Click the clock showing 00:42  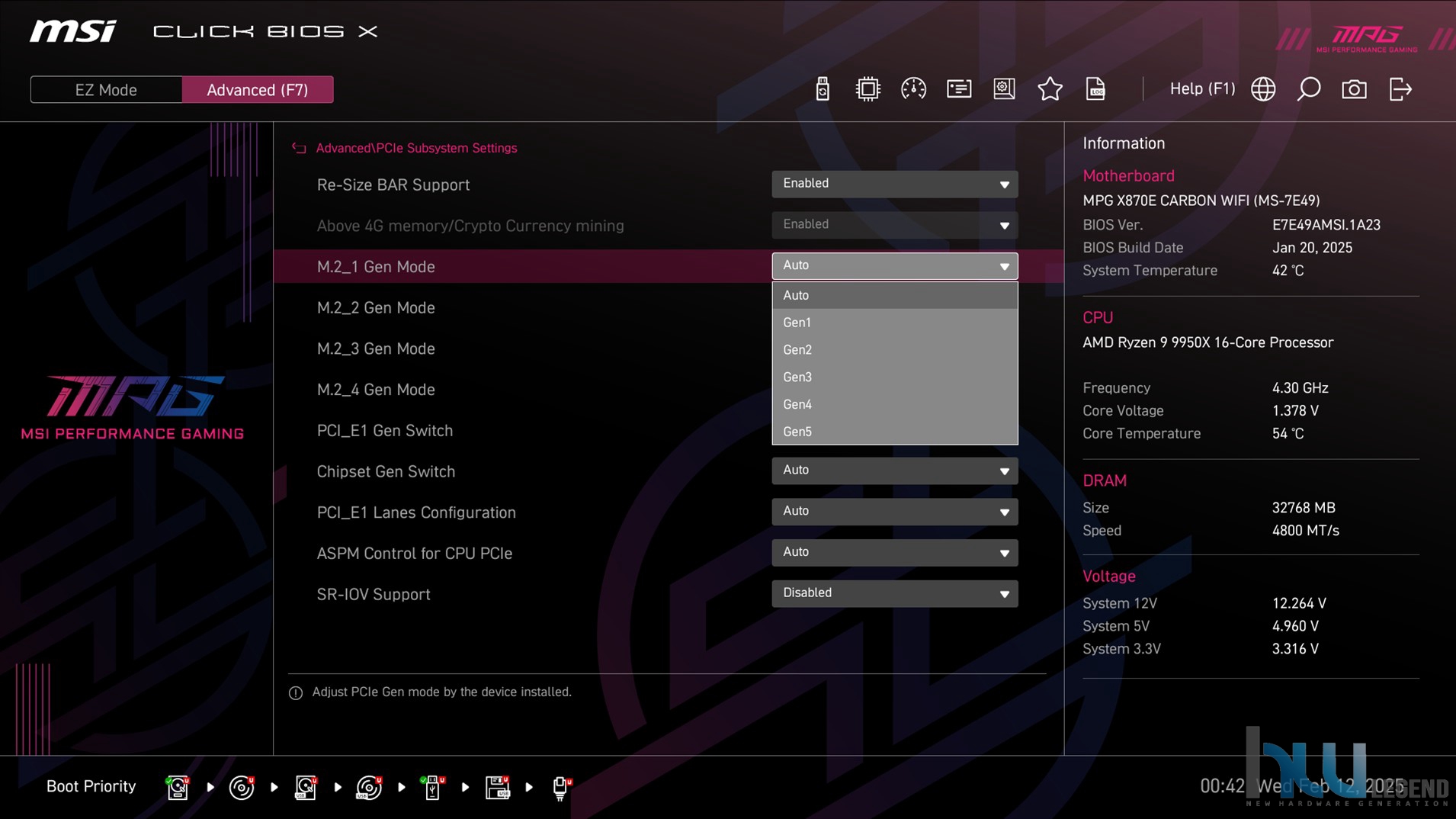coord(1222,786)
